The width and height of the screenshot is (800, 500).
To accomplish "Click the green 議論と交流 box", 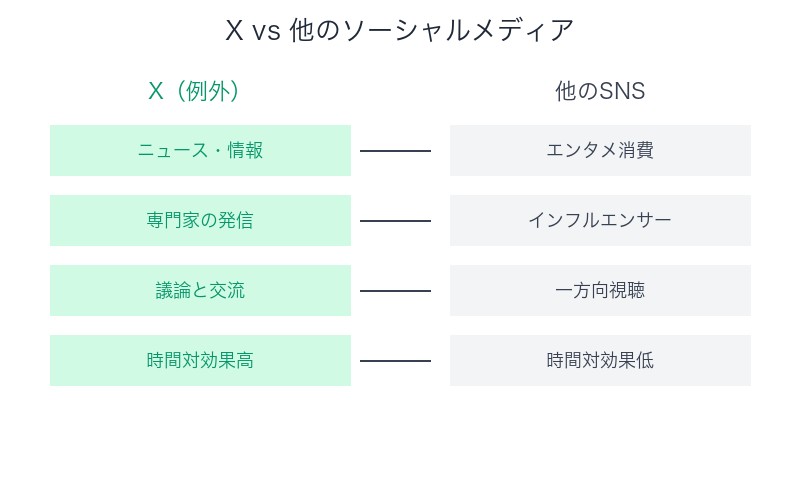I will point(200,290).
